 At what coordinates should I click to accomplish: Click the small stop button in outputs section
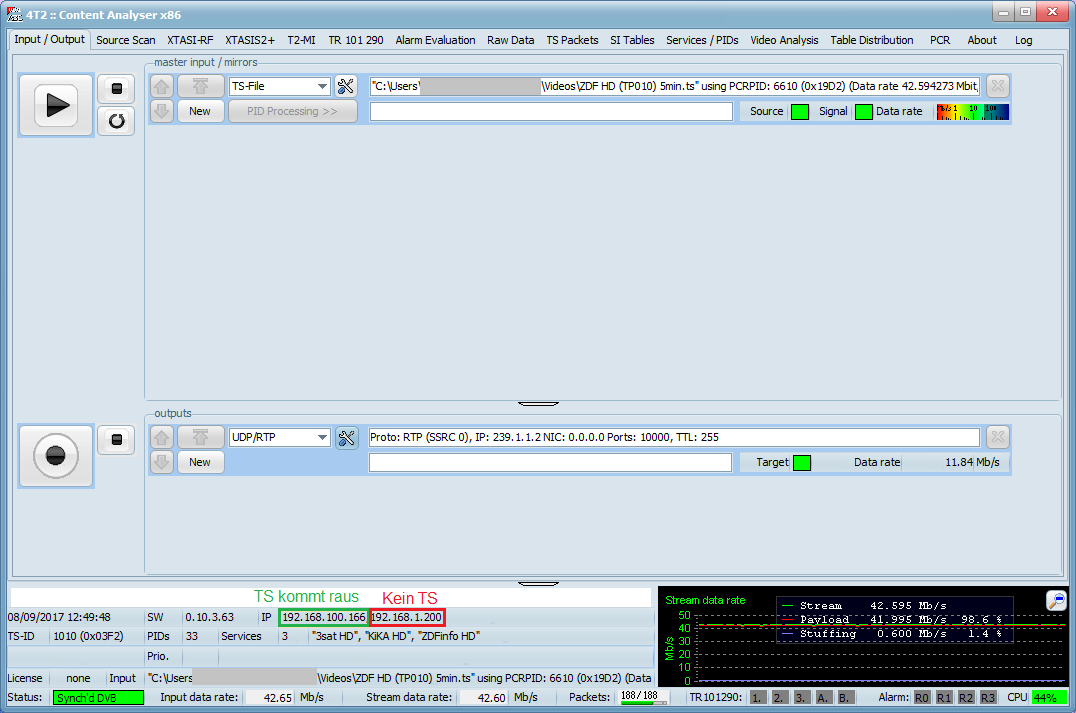pyautogui.click(x=116, y=439)
